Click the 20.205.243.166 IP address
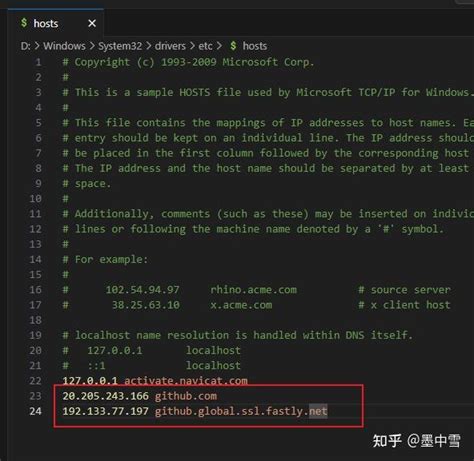The image size is (474, 461). click(x=105, y=396)
